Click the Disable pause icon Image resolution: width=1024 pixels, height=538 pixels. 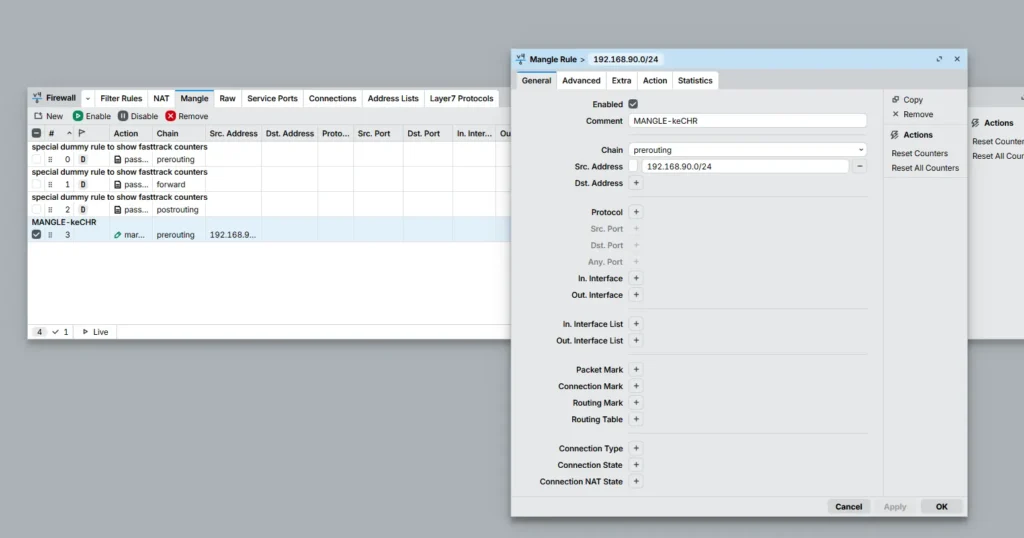tap(123, 116)
